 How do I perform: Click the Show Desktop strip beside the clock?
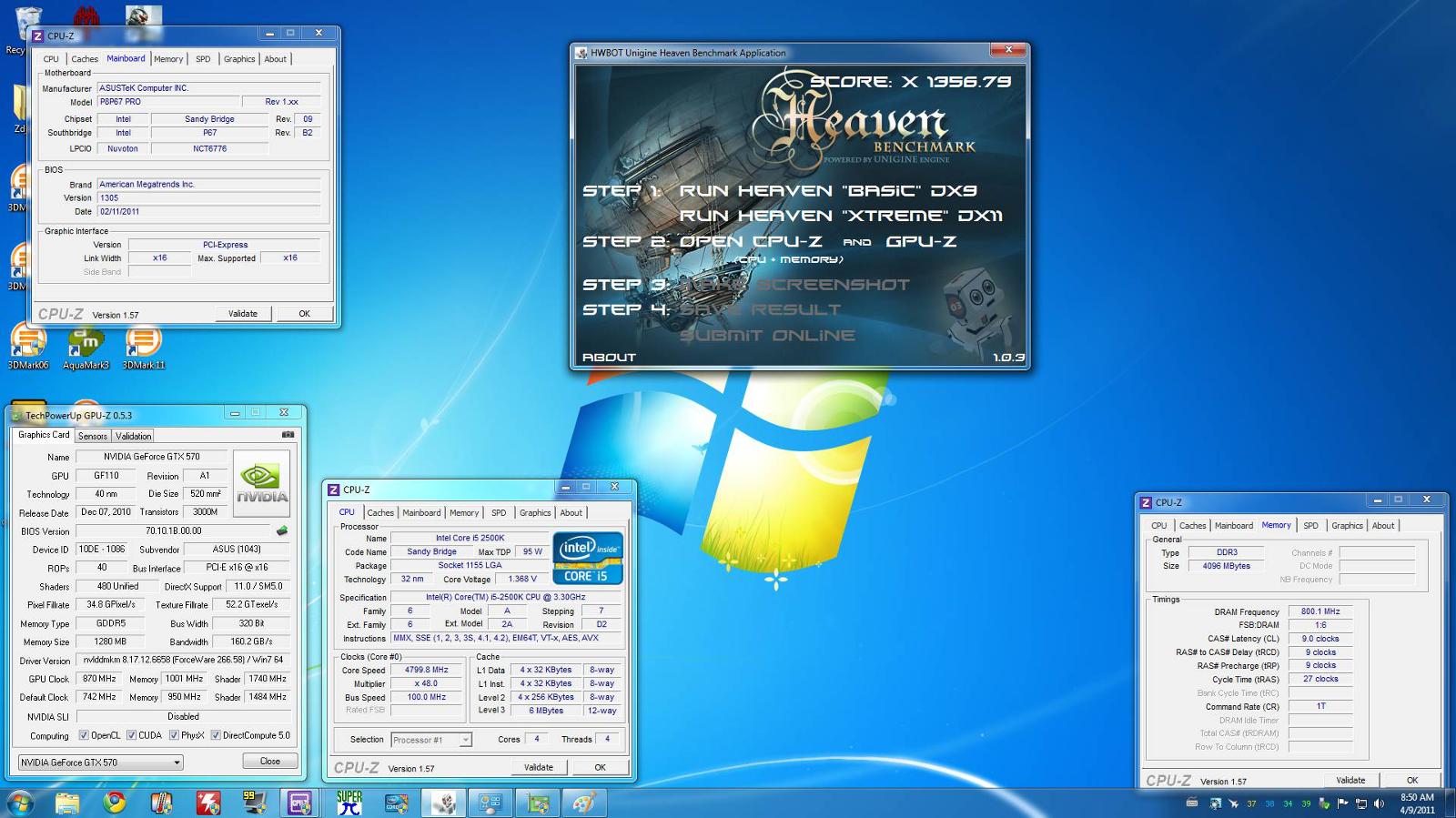pyautogui.click(x=1449, y=803)
